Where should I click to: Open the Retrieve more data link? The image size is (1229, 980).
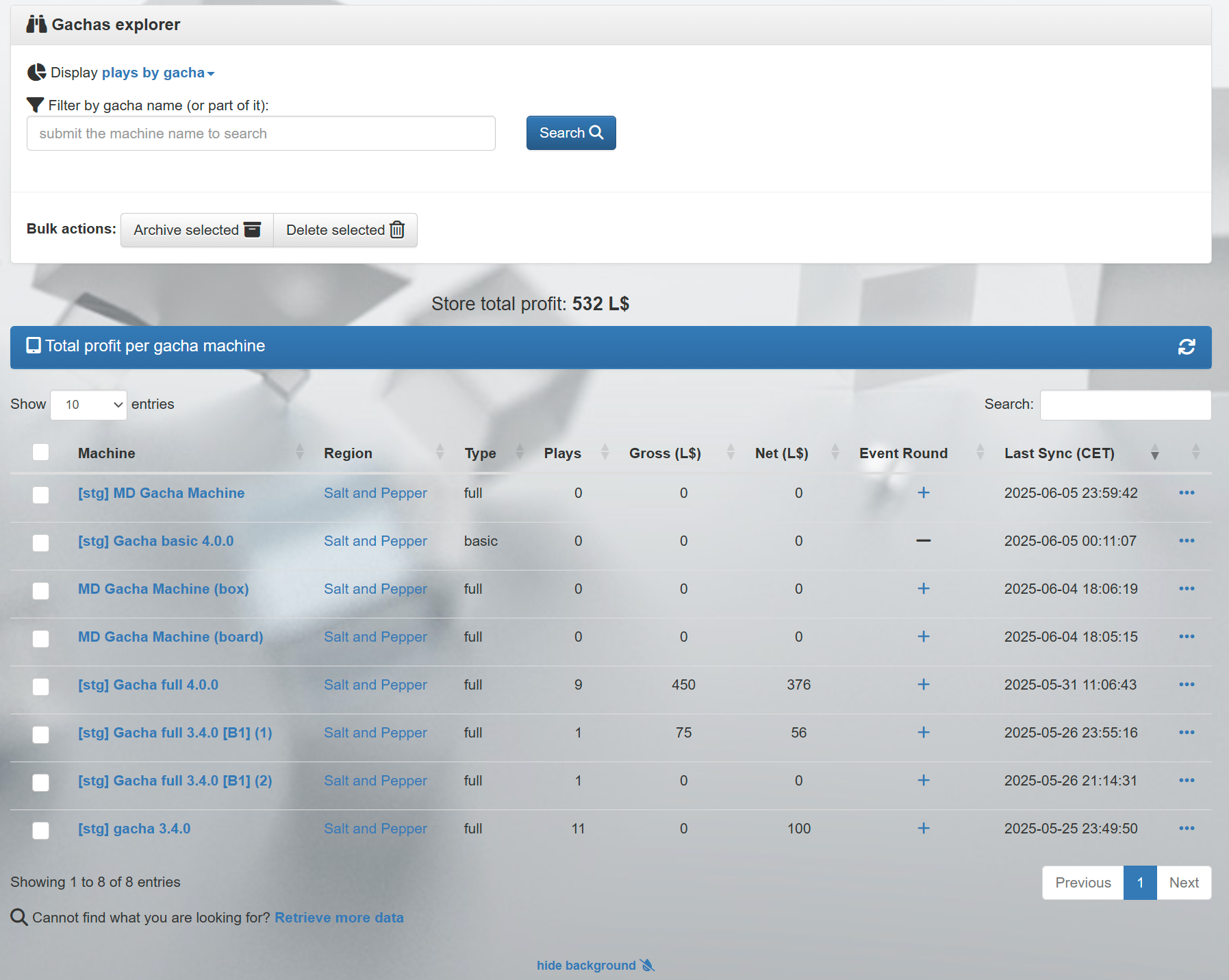click(x=339, y=918)
